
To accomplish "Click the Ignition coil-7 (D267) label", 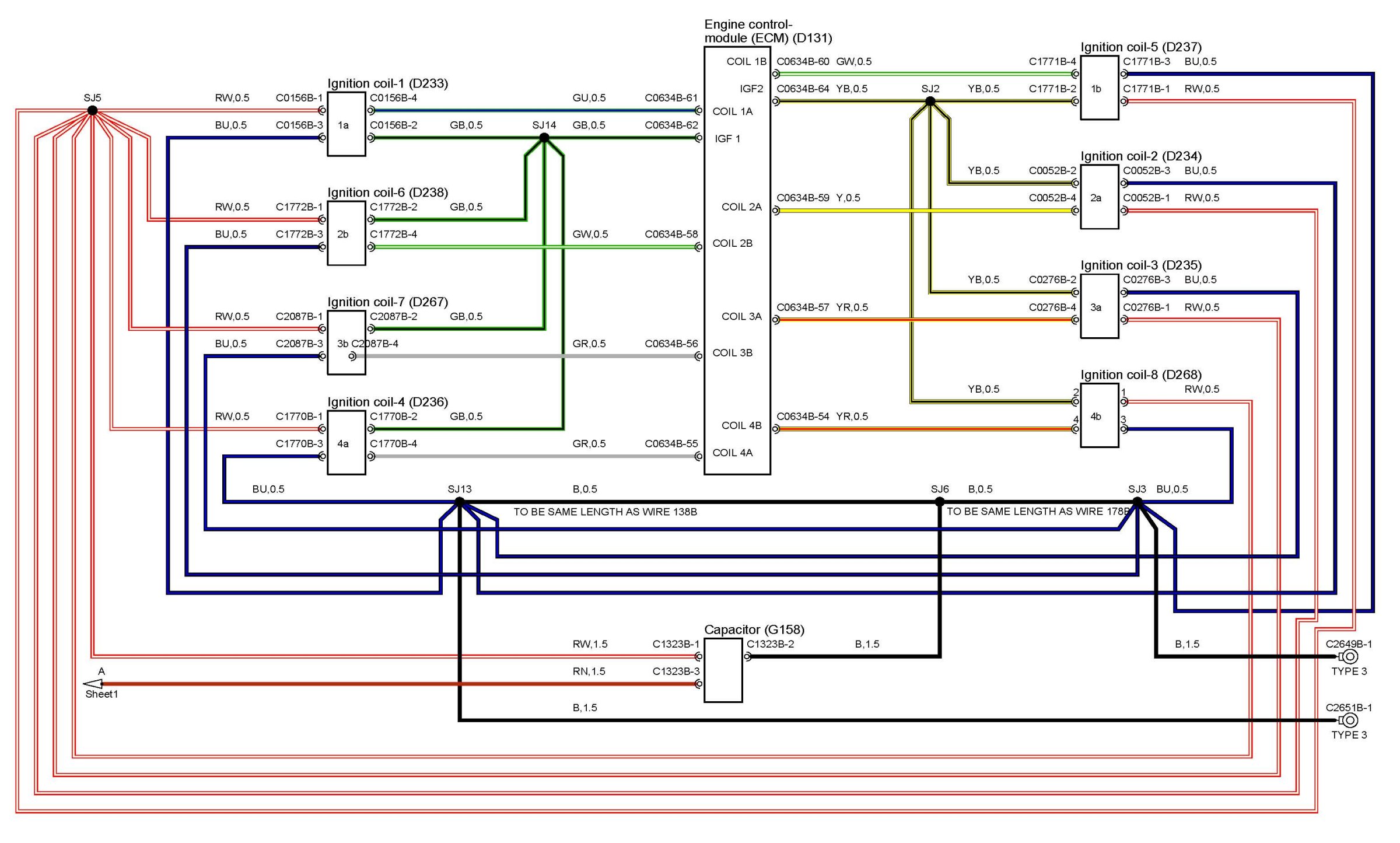I will point(387,302).
